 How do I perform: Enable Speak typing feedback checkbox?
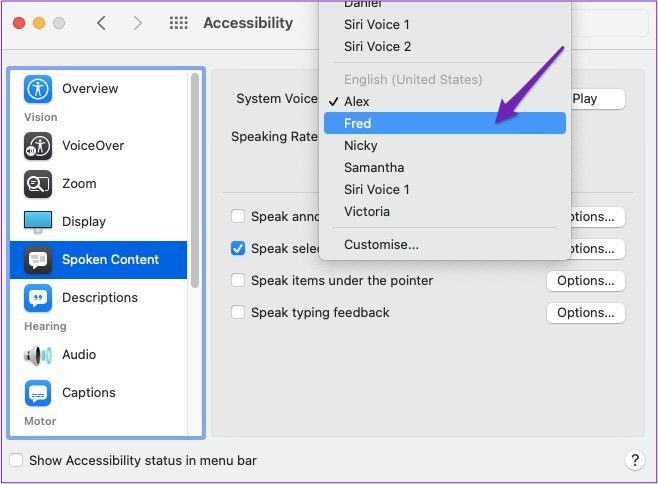[238, 312]
